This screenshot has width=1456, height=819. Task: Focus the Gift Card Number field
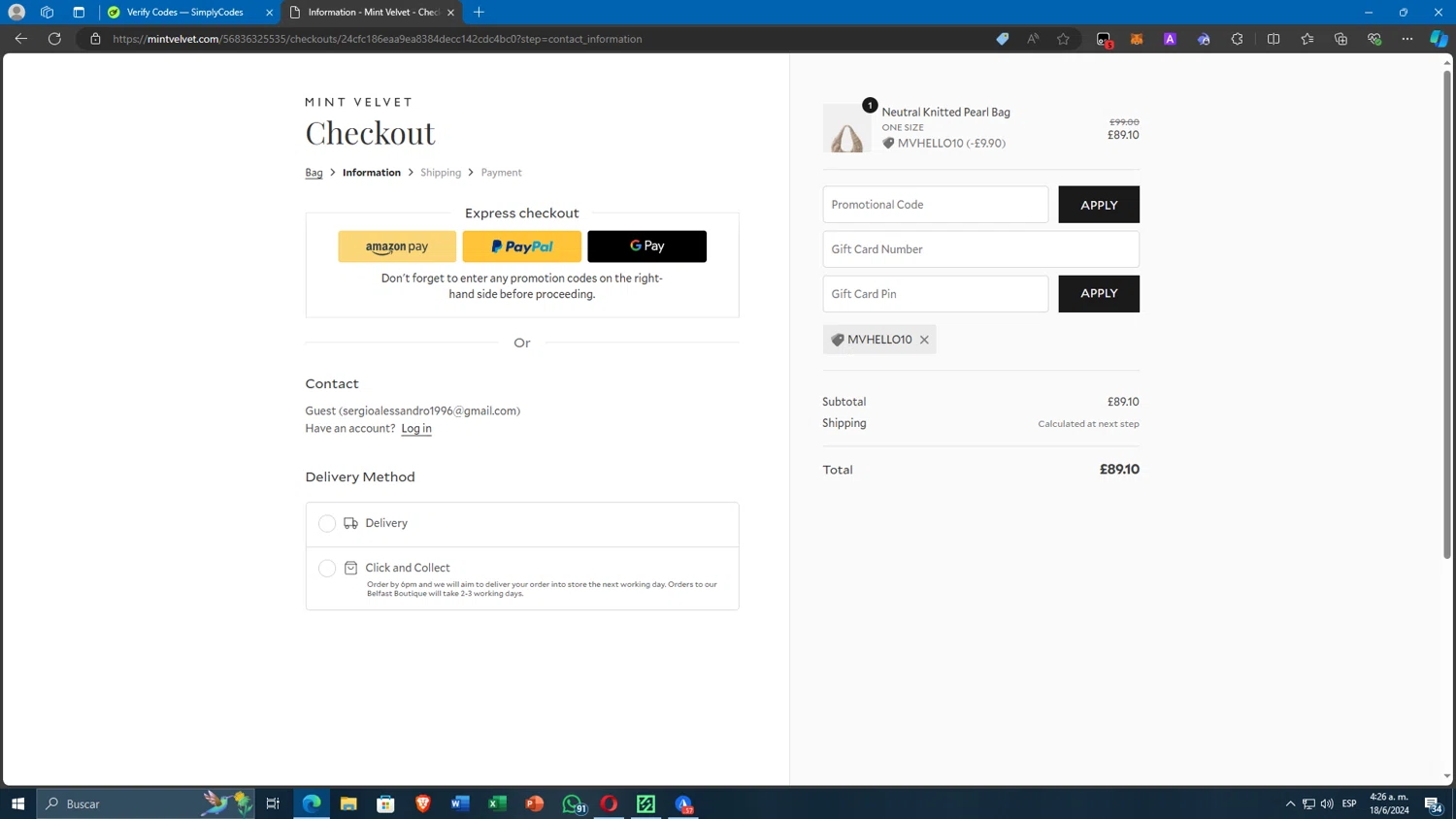coord(981,249)
